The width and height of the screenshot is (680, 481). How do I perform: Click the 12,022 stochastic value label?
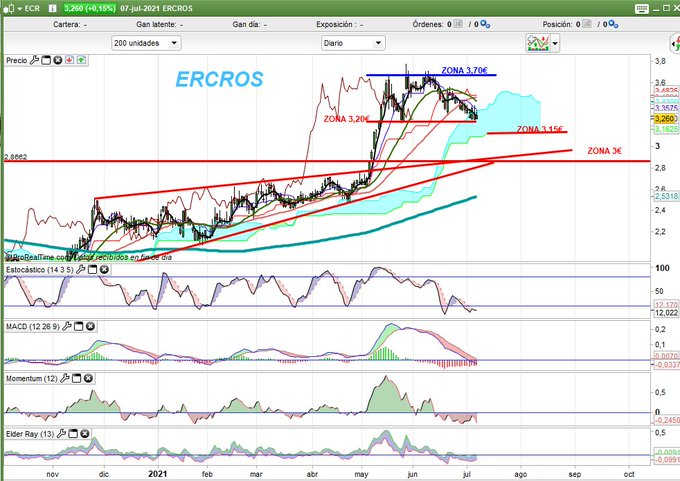point(666,312)
